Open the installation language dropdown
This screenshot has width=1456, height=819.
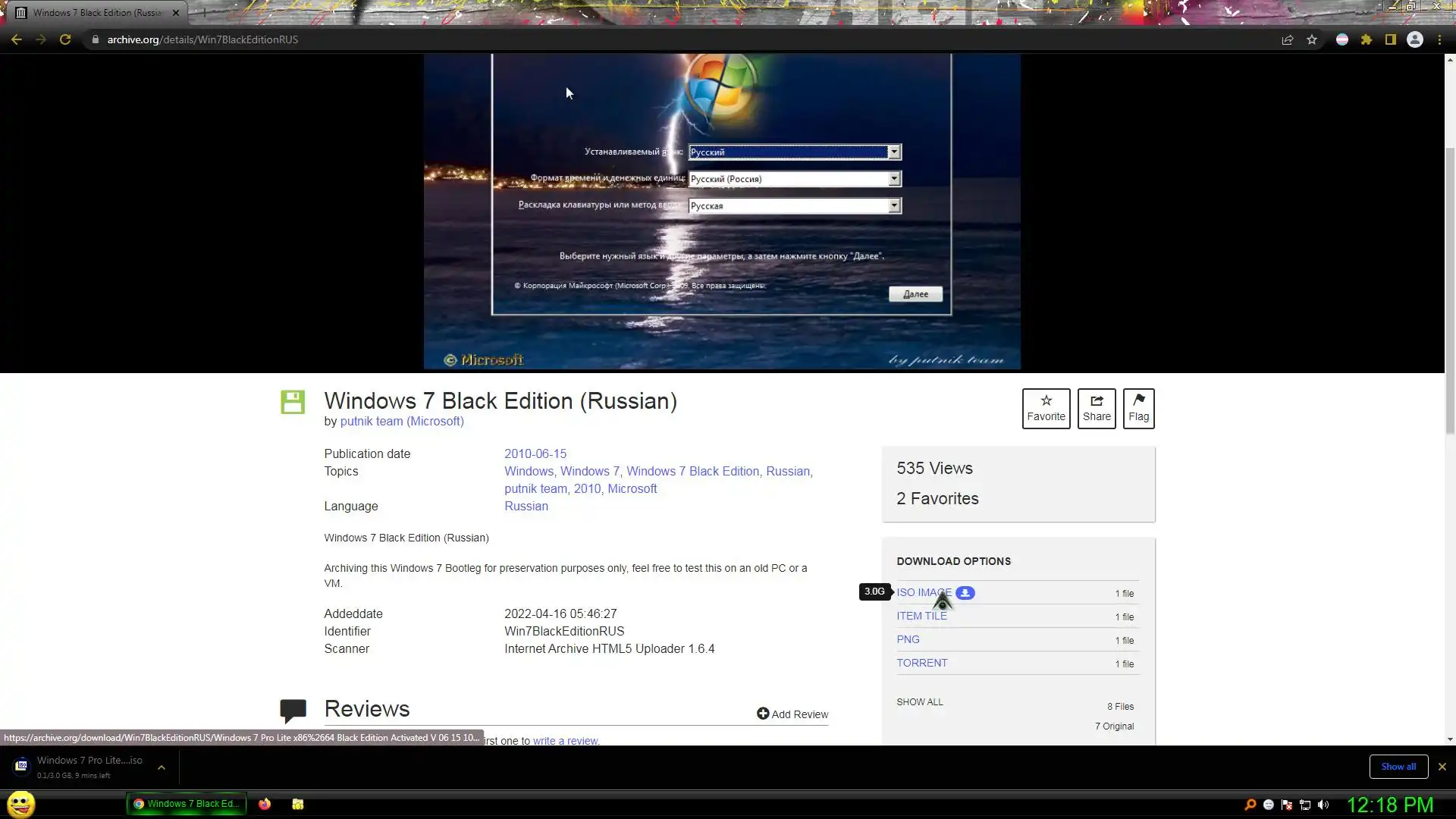pyautogui.click(x=894, y=152)
